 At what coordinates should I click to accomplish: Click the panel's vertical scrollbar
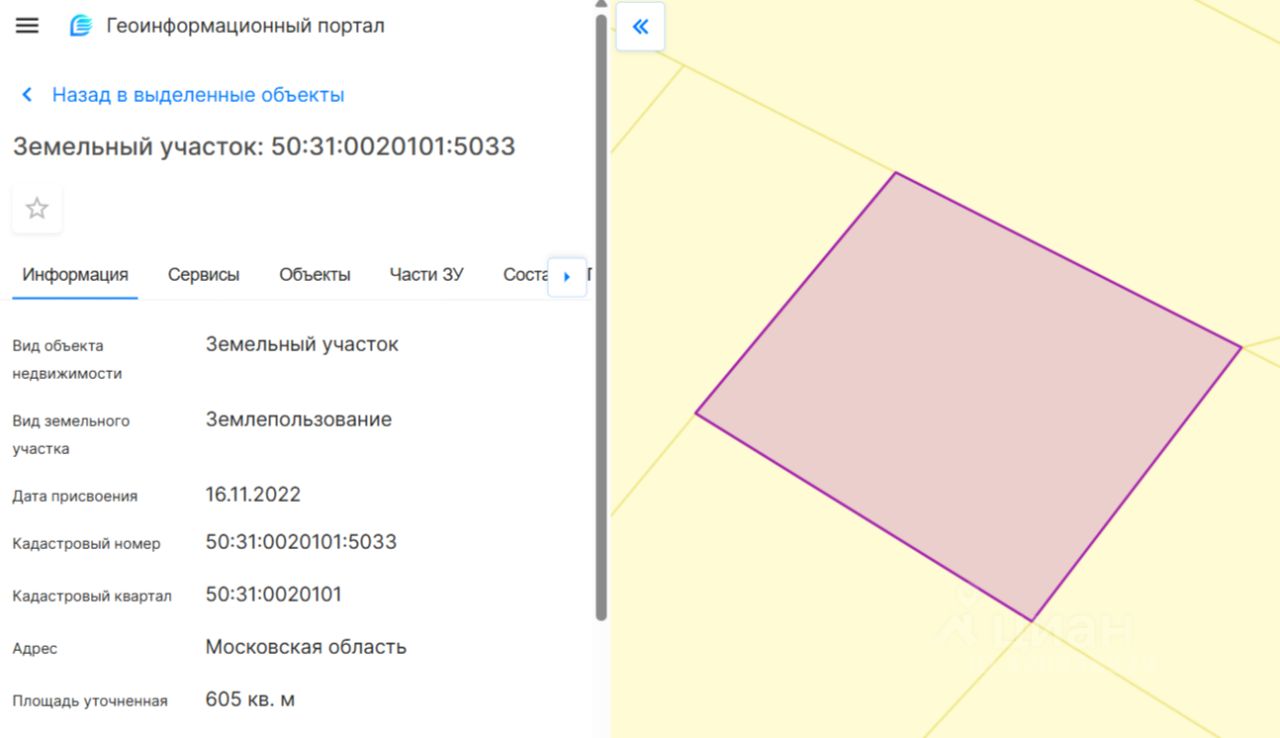[601, 318]
